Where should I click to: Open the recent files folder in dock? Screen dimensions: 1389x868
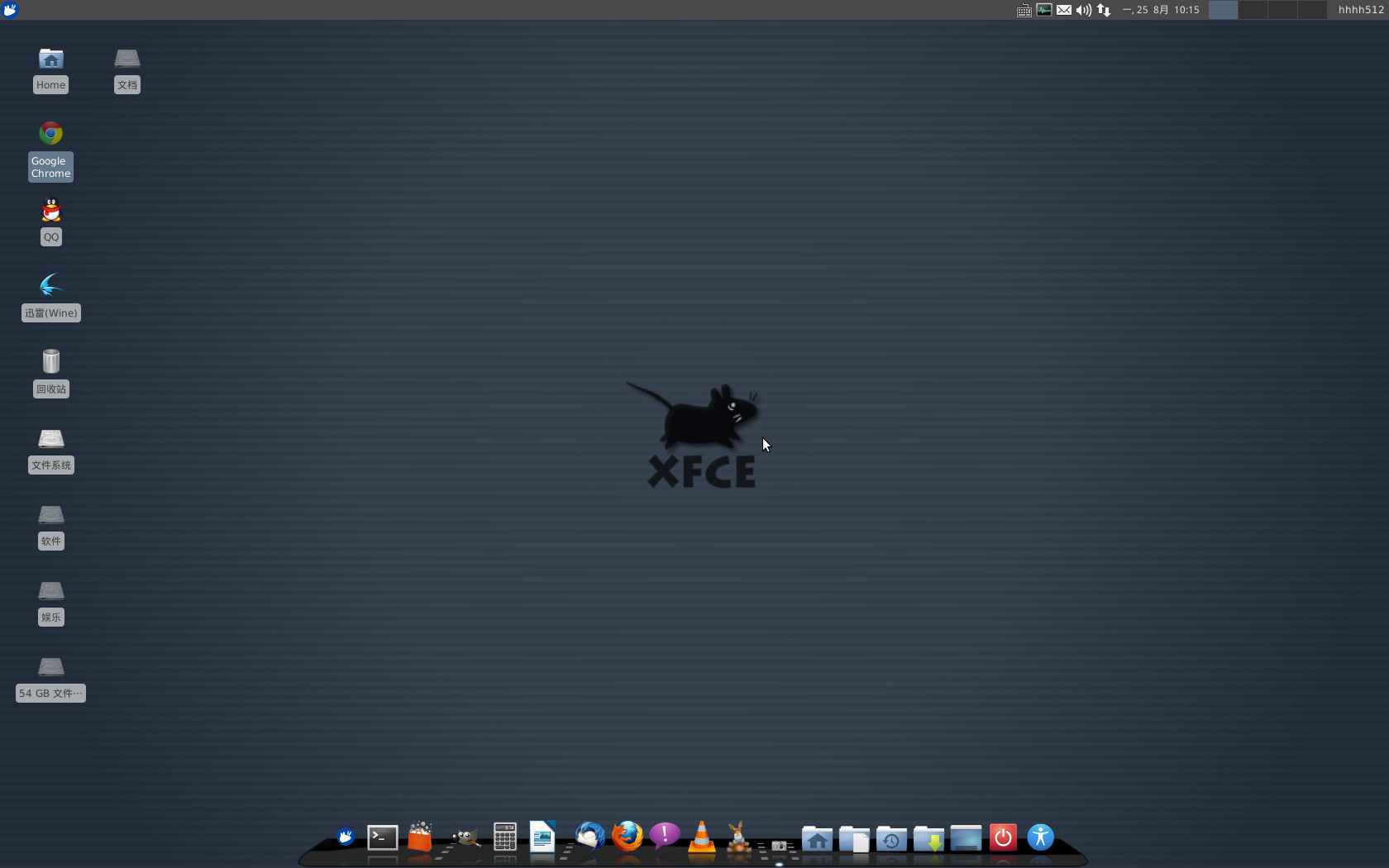pos(891,838)
